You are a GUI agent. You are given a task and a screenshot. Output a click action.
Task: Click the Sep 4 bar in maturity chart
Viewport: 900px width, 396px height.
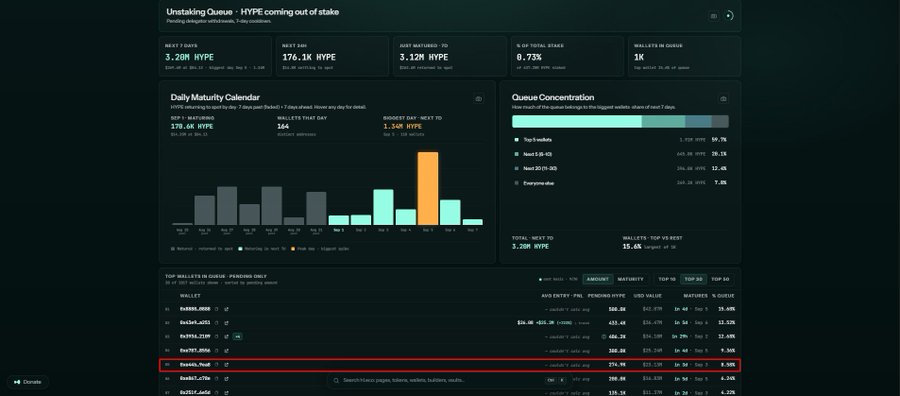tap(406, 217)
